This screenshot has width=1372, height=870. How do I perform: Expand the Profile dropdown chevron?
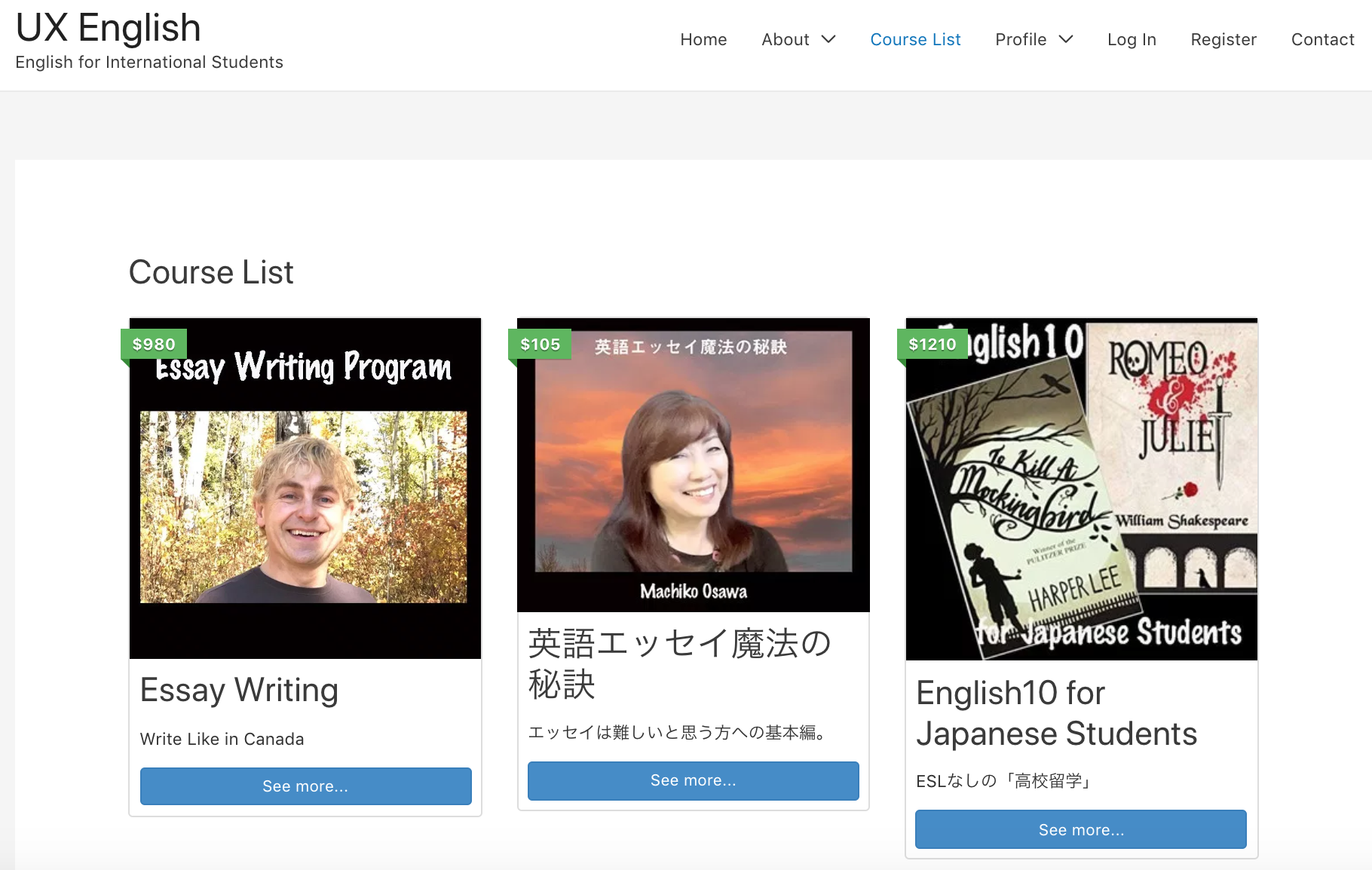(1066, 39)
